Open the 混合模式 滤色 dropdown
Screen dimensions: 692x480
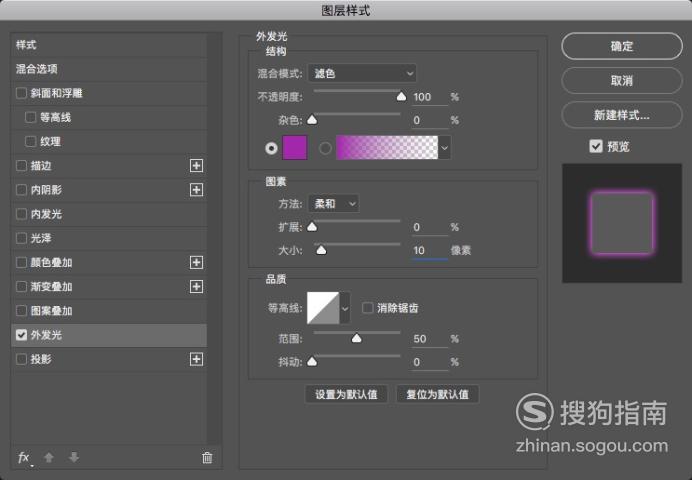click(x=362, y=73)
